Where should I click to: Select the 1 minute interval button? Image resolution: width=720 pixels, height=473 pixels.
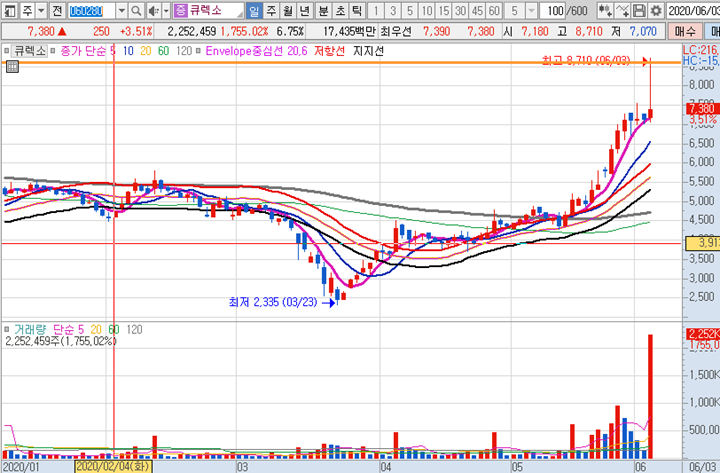[x=376, y=10]
